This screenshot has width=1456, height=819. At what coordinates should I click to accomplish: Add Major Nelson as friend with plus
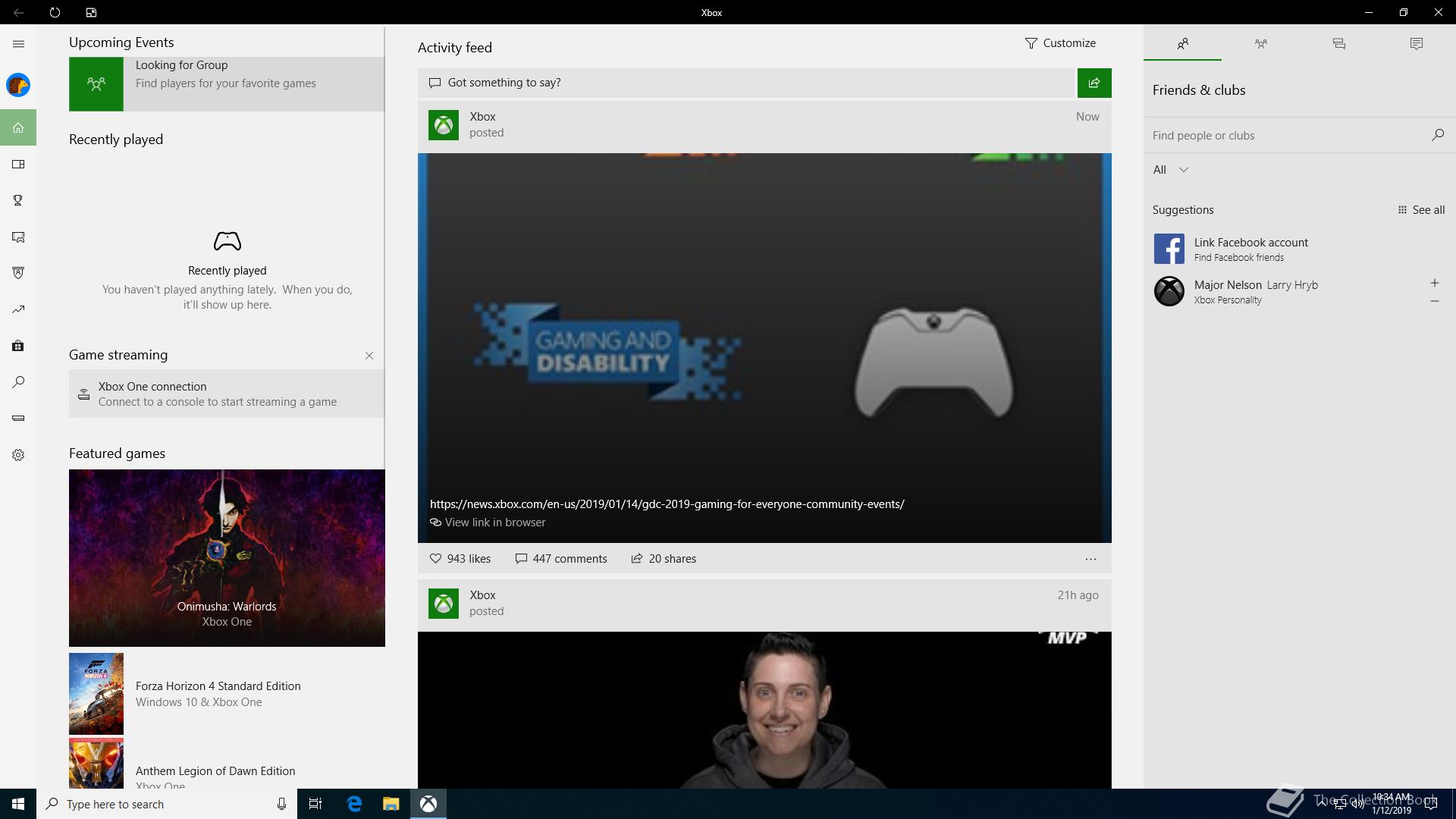(x=1434, y=283)
